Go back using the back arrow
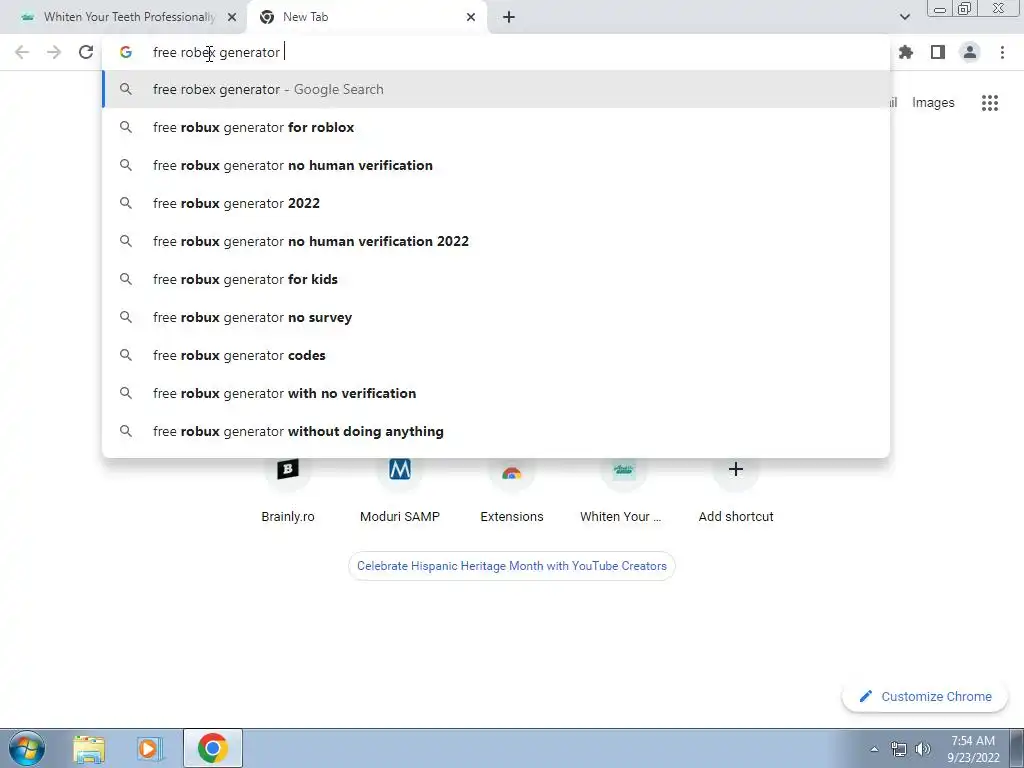The height and width of the screenshot is (768, 1024). (x=22, y=52)
